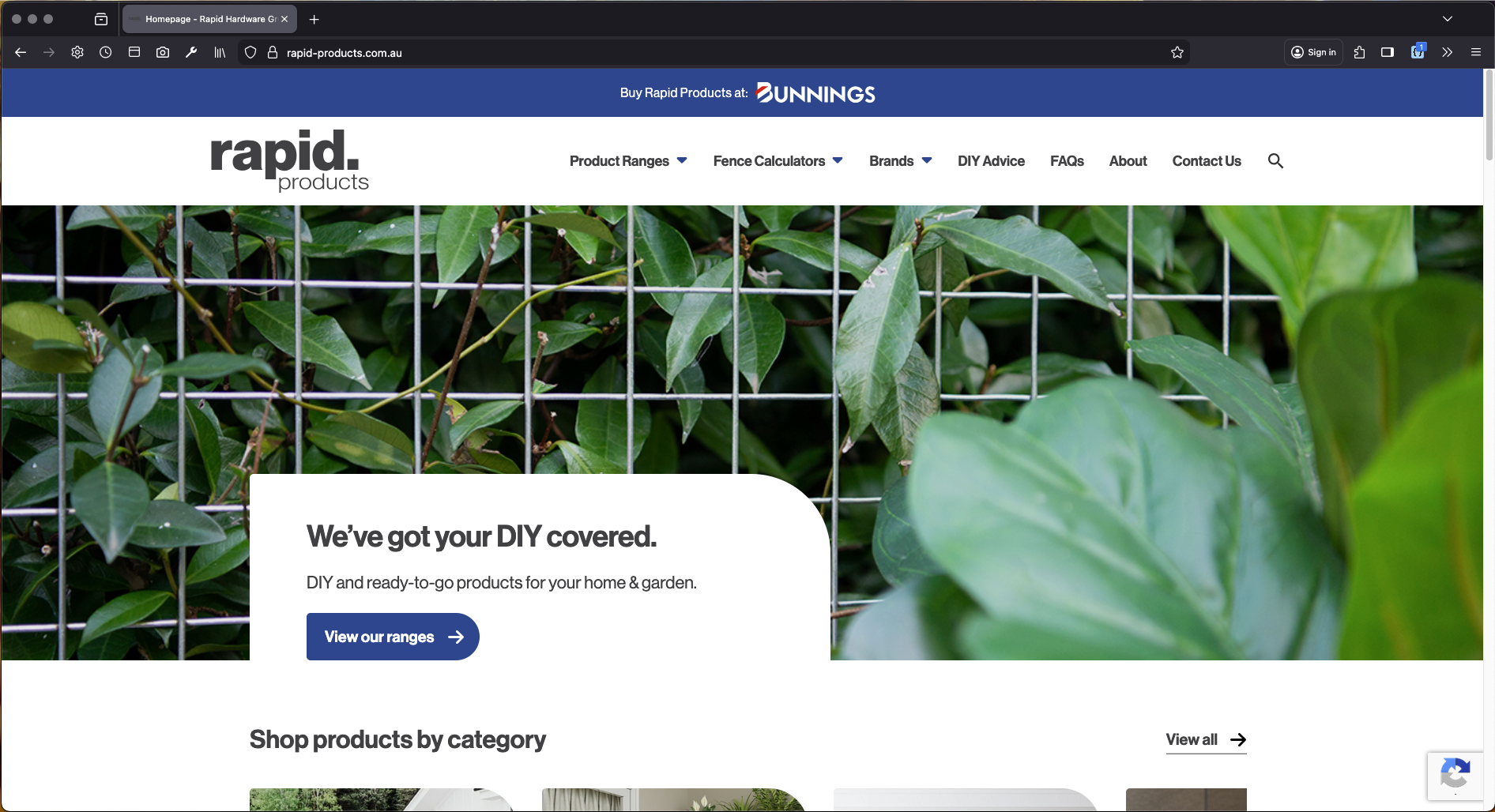Expand the Product Ranges dropdown
Screen dimensions: 1495x812
(x=628, y=161)
